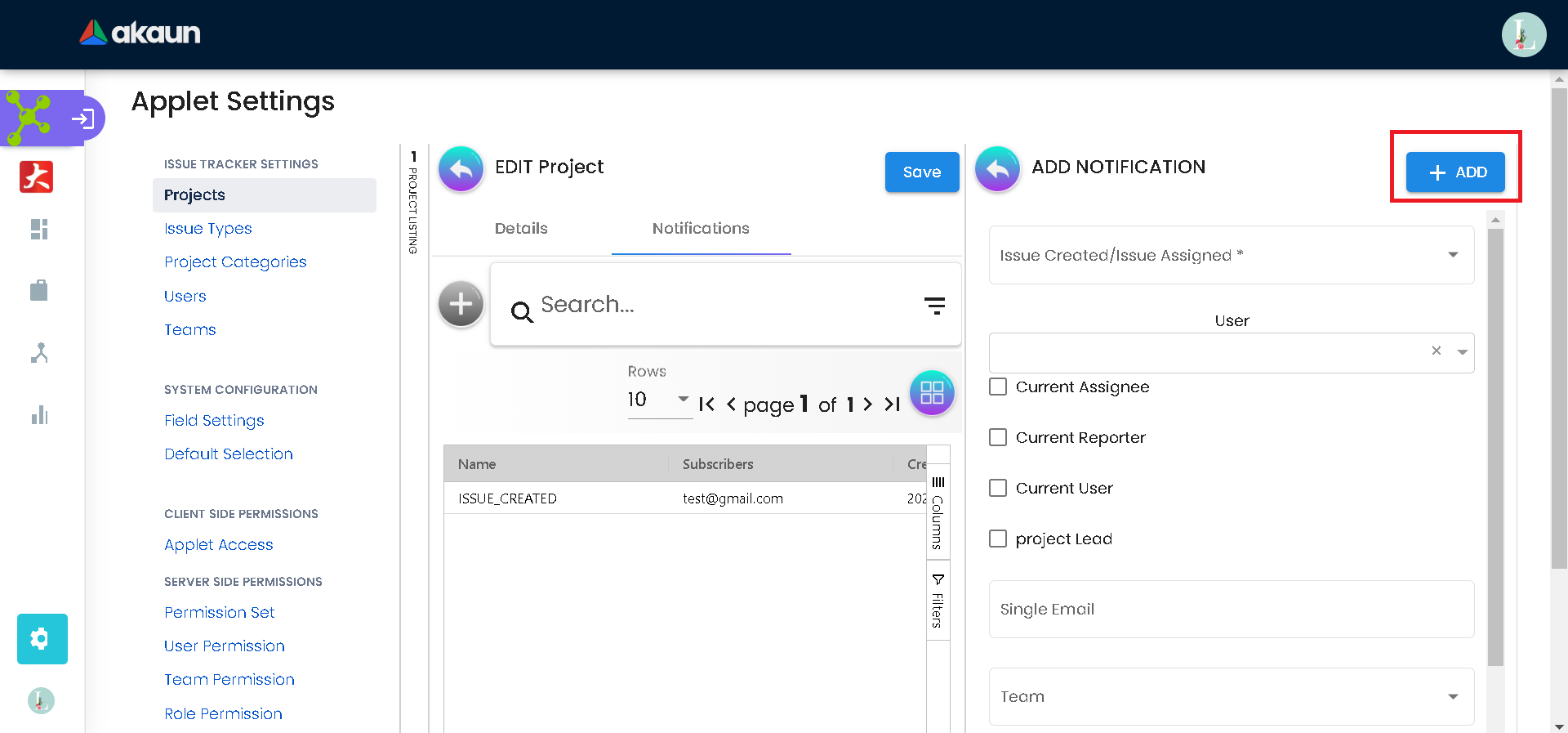Open the green network applet icon
The image size is (1568, 733).
pyautogui.click(x=29, y=118)
